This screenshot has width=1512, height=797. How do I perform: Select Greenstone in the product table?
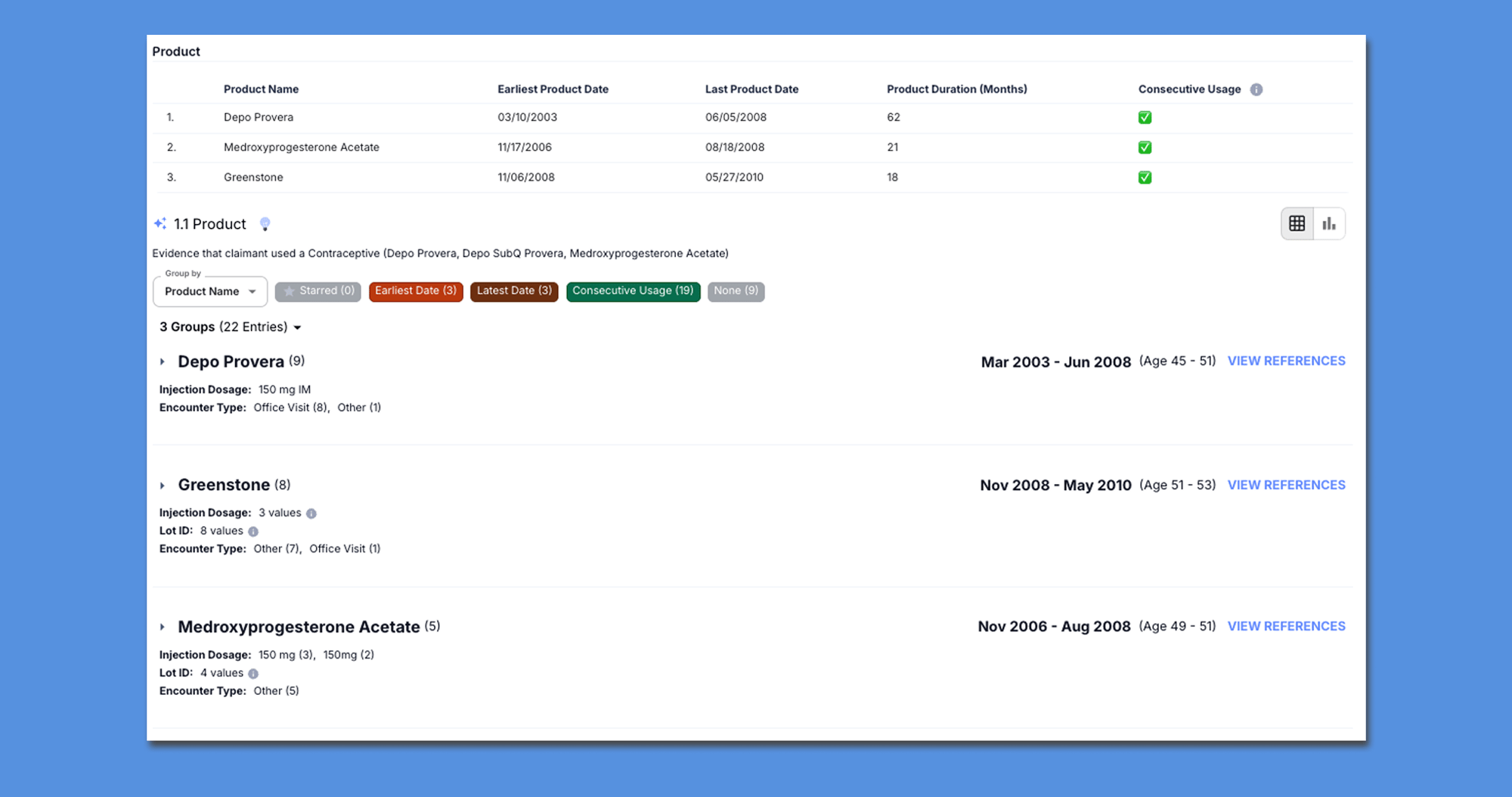point(253,178)
